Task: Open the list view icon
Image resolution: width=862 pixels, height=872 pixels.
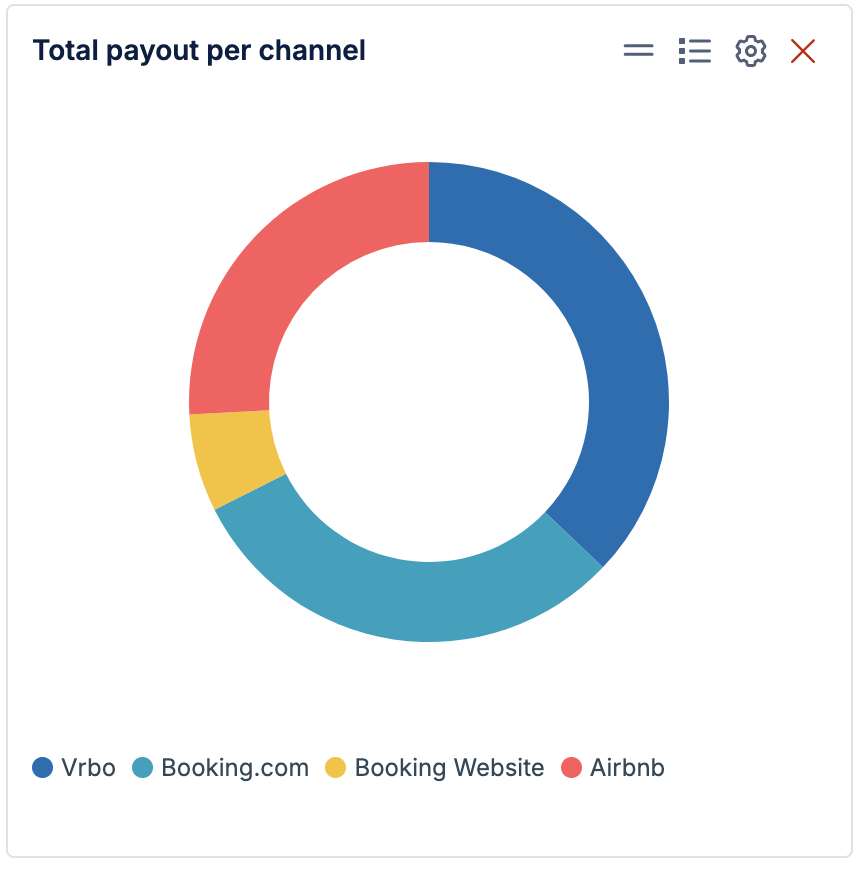Action: pos(695,51)
